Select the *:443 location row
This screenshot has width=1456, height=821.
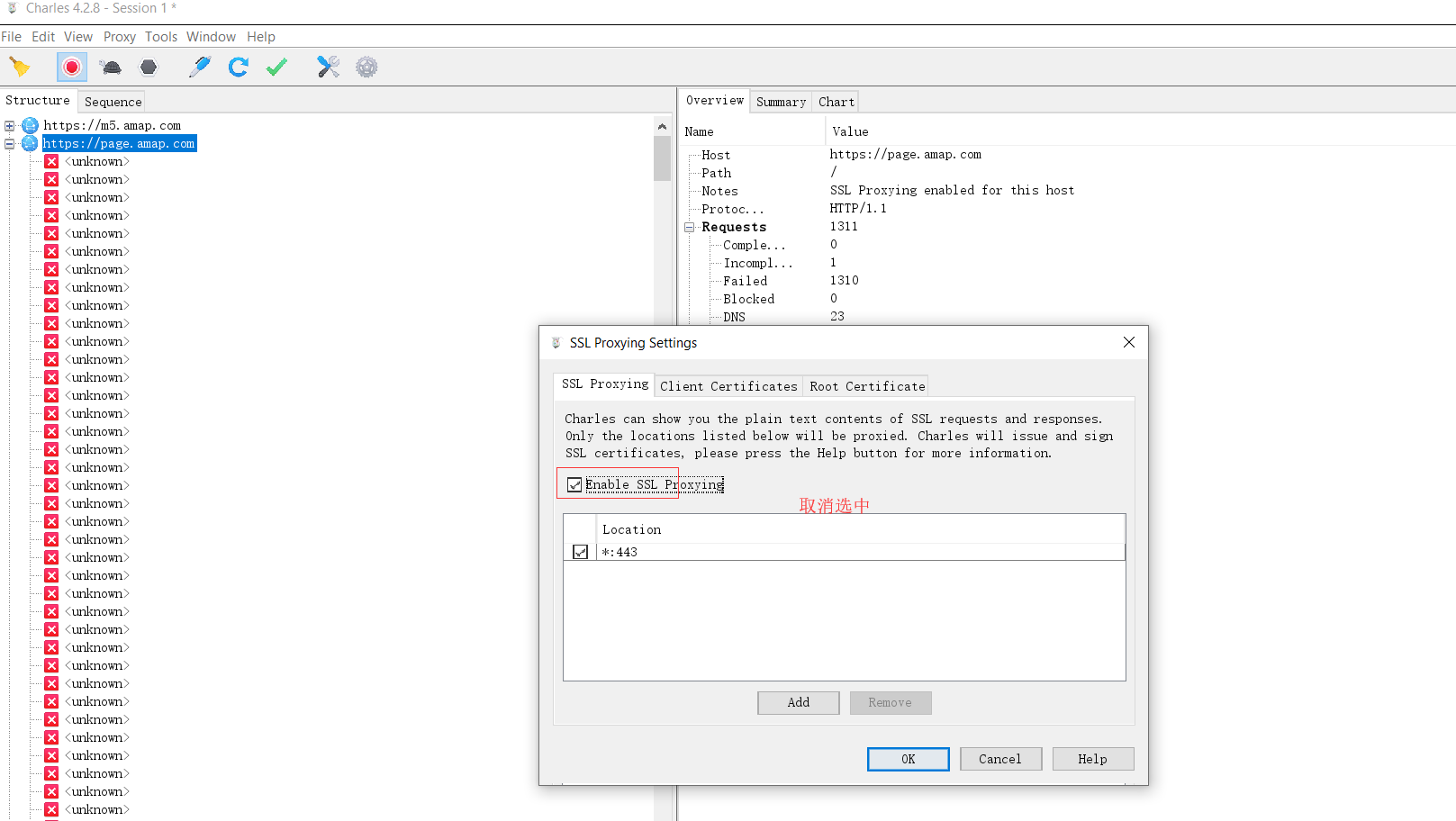845,552
